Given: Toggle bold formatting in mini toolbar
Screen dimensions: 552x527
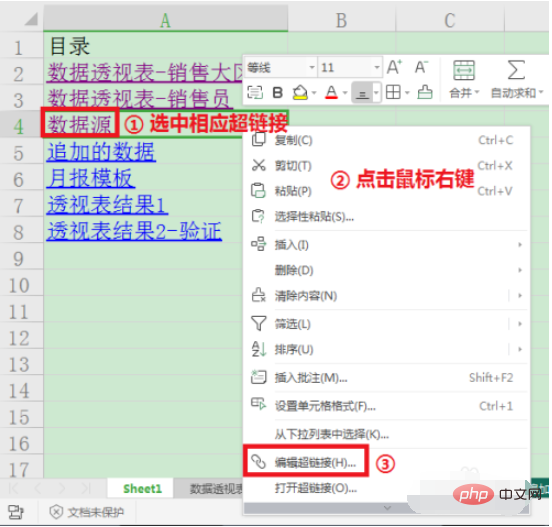Looking at the screenshot, I should pos(278,93).
